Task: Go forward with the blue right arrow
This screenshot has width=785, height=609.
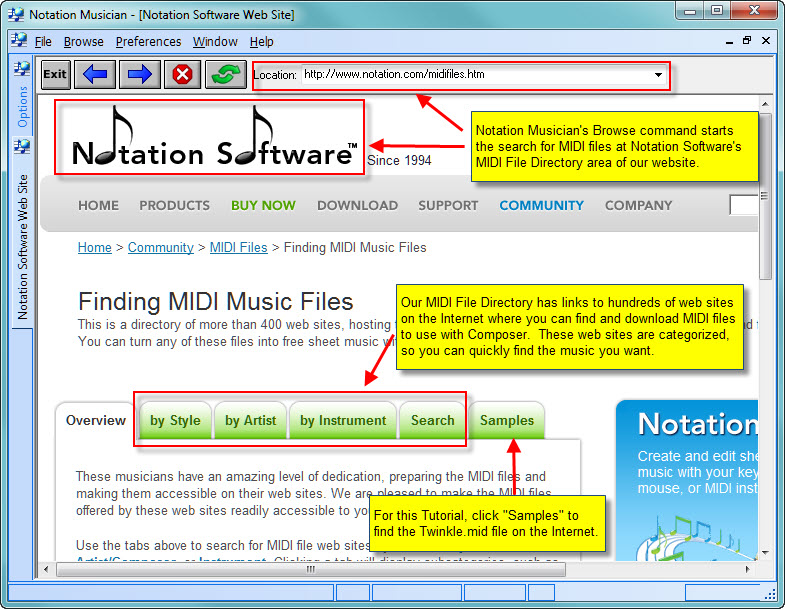Action: pos(140,74)
